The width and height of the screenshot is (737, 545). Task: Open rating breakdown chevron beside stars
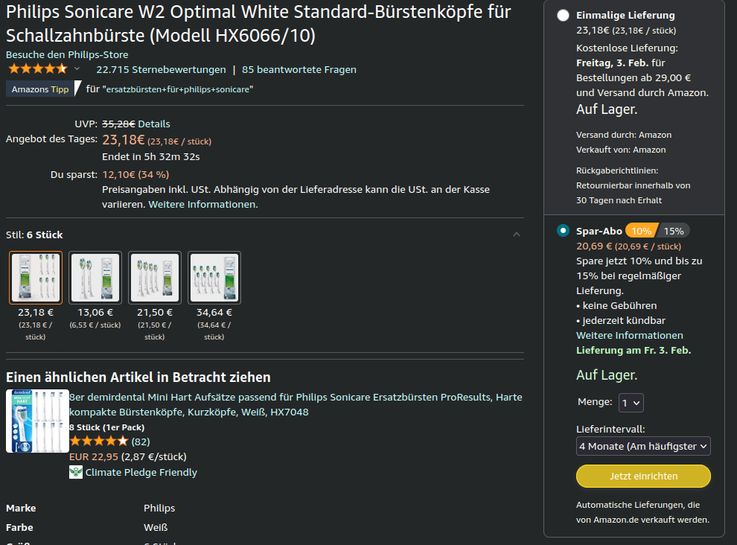coord(77,69)
